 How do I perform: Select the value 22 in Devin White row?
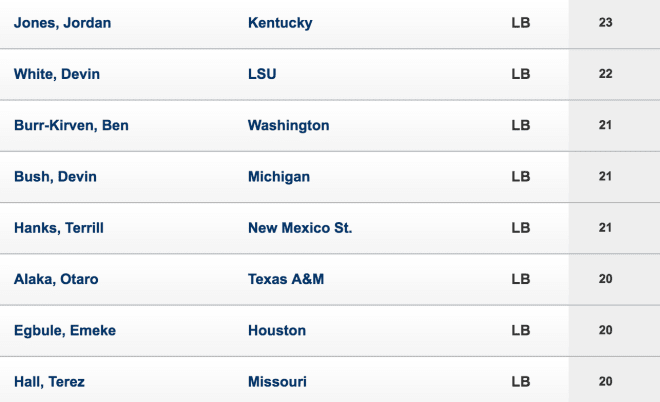tap(605, 74)
